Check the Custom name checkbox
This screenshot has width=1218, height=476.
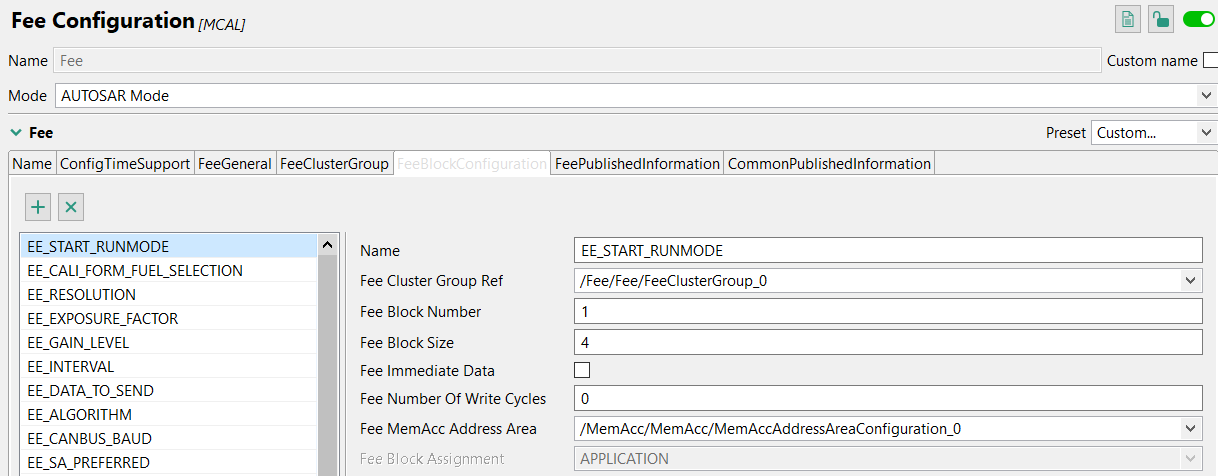(x=1210, y=61)
